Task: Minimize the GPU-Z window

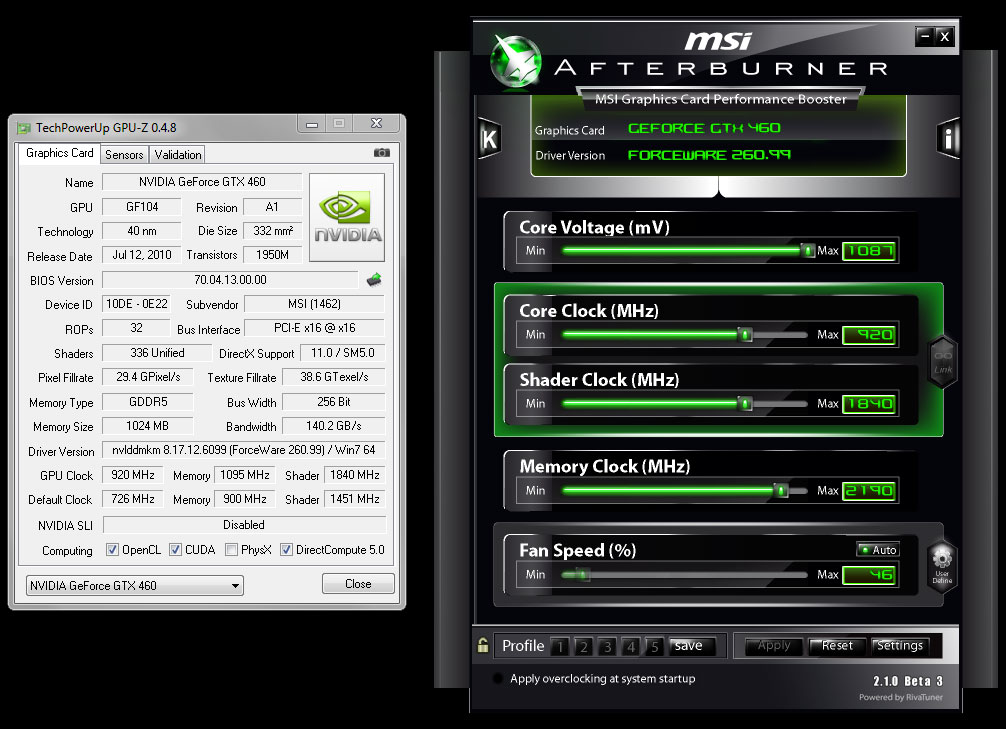Action: tap(312, 124)
